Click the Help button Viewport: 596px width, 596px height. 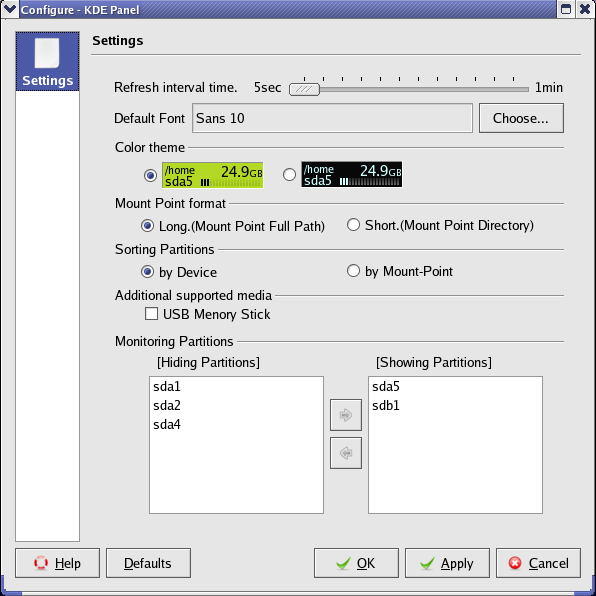point(57,563)
